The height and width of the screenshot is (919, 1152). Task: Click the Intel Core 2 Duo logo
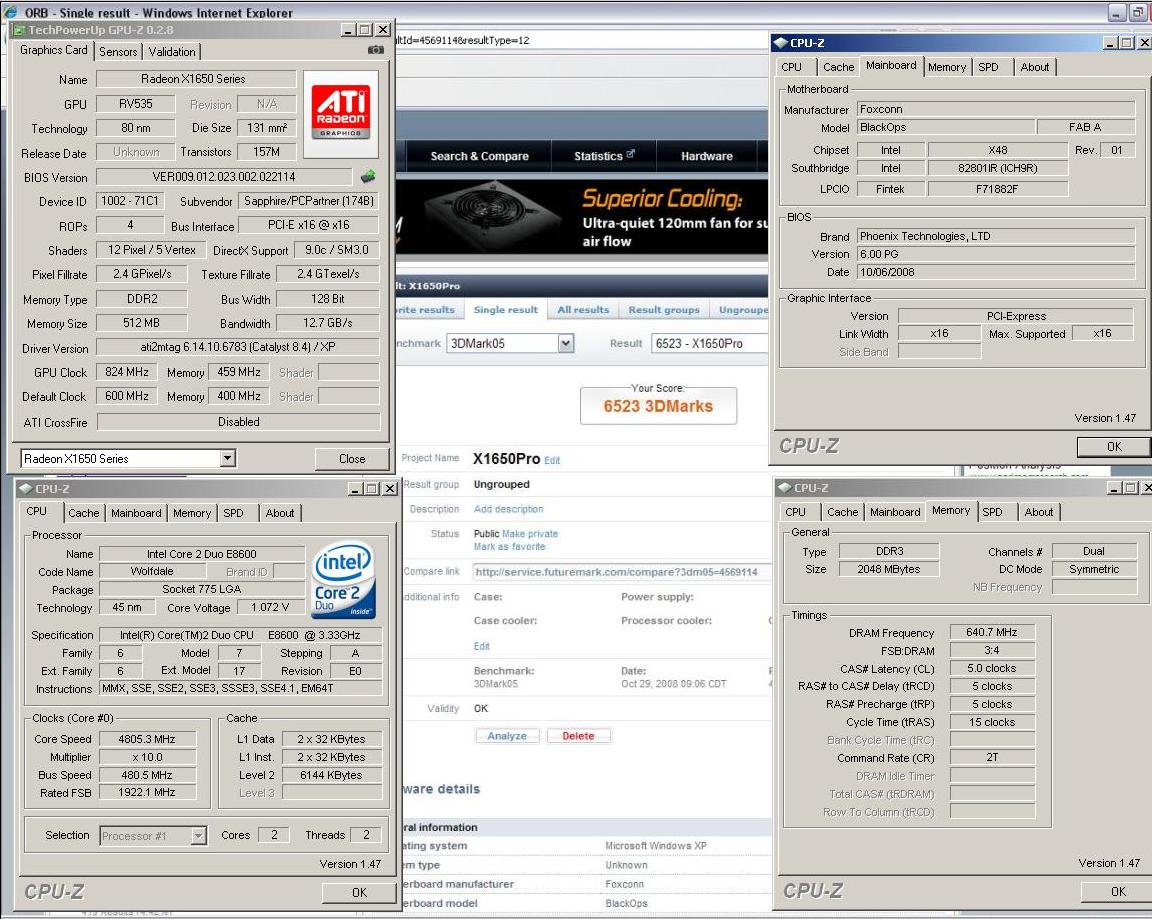344,580
